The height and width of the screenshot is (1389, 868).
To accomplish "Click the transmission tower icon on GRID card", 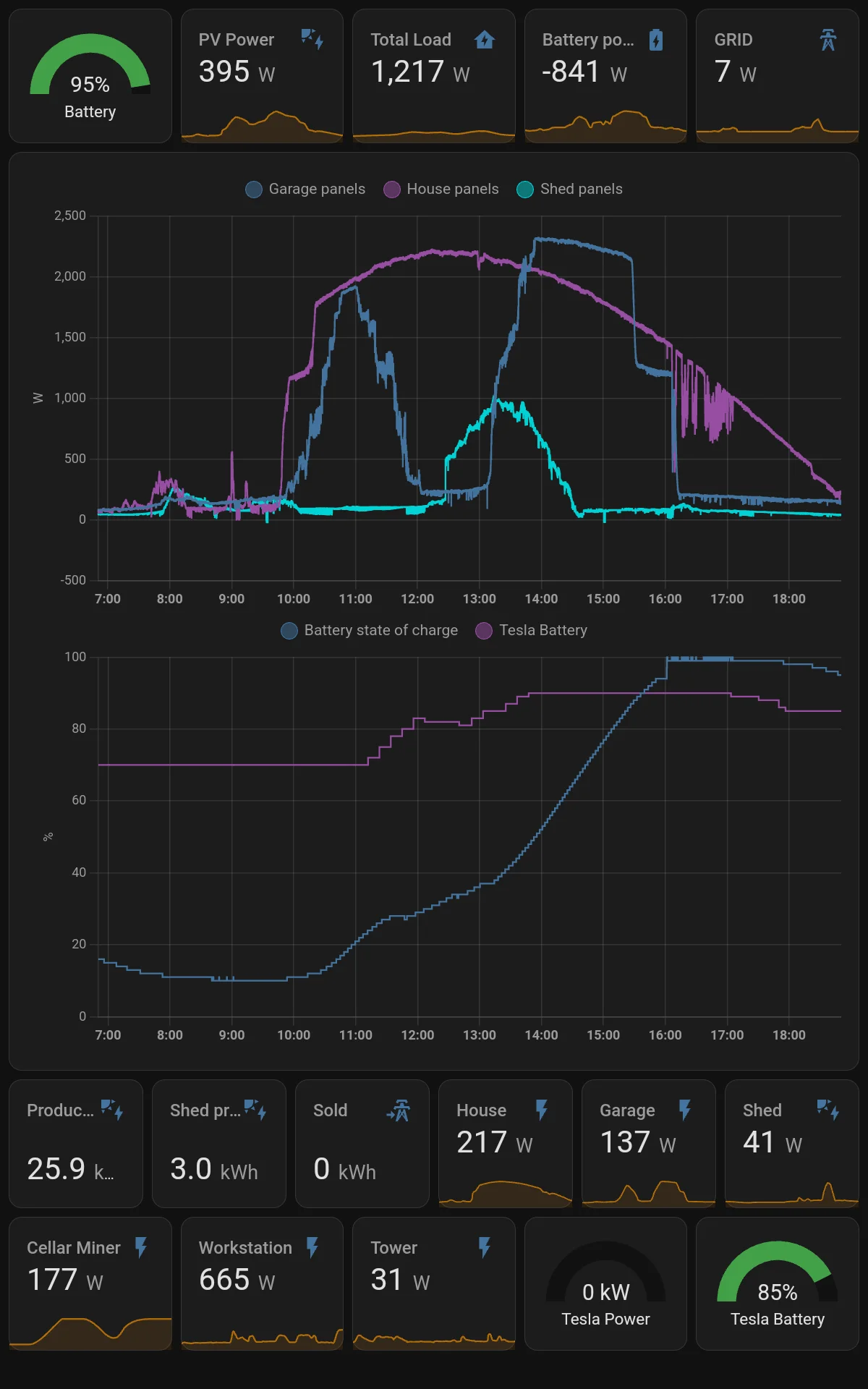I will [828, 39].
